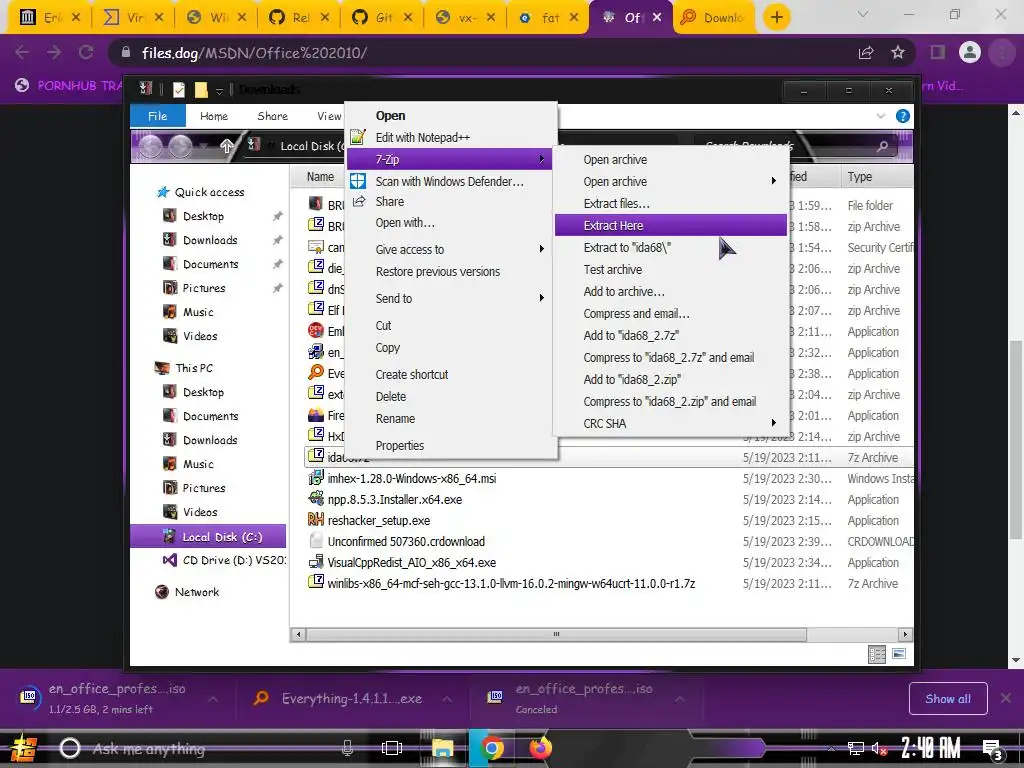Screen dimensions: 1024x768
Task: Click Everything-1.4.1.1...exe download item
Action: pyautogui.click(x=339, y=699)
